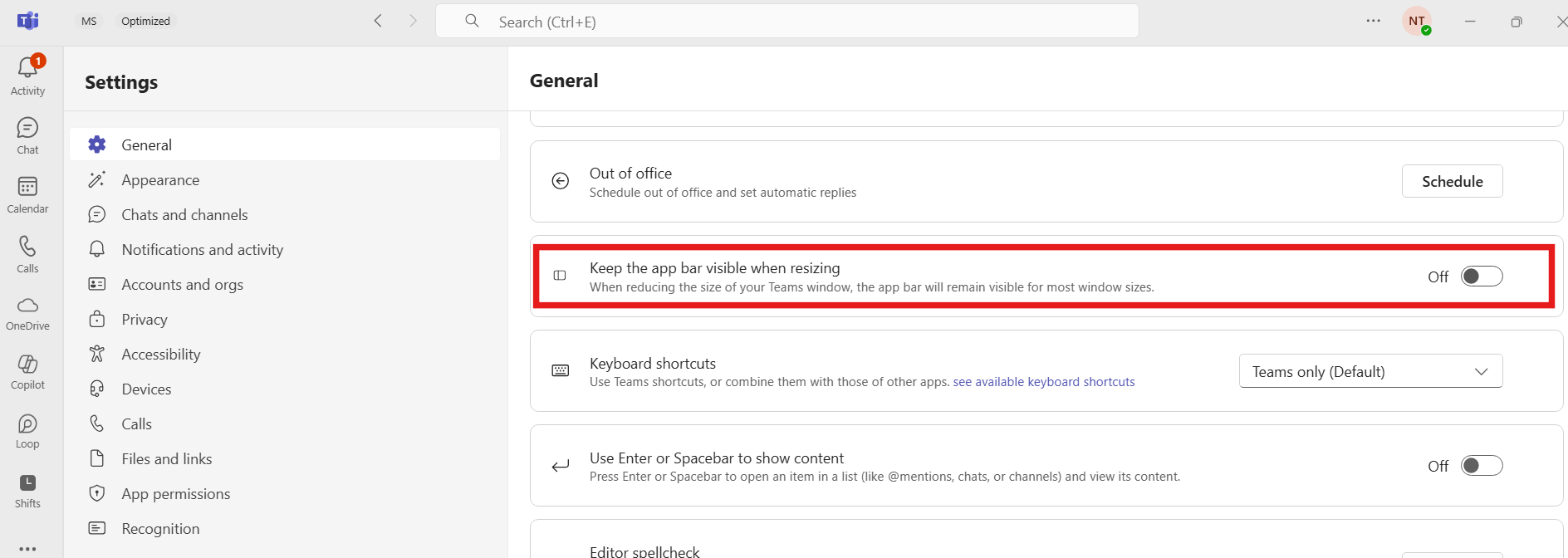
Task: Select General settings category
Action: click(x=285, y=144)
